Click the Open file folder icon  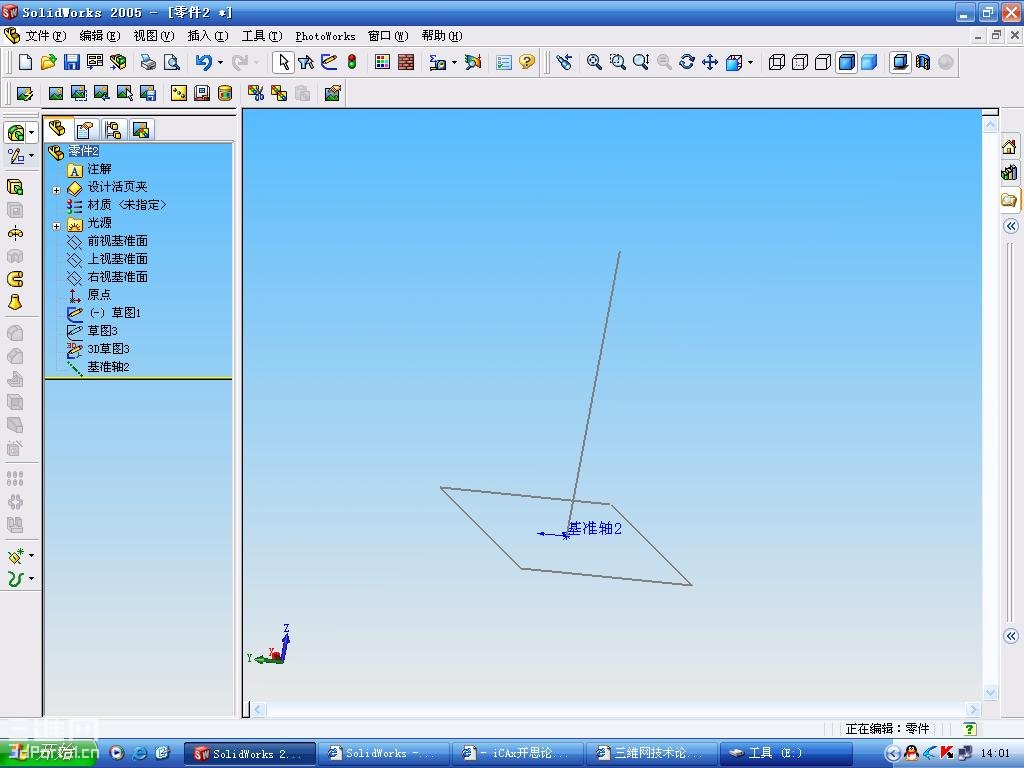(x=48, y=62)
